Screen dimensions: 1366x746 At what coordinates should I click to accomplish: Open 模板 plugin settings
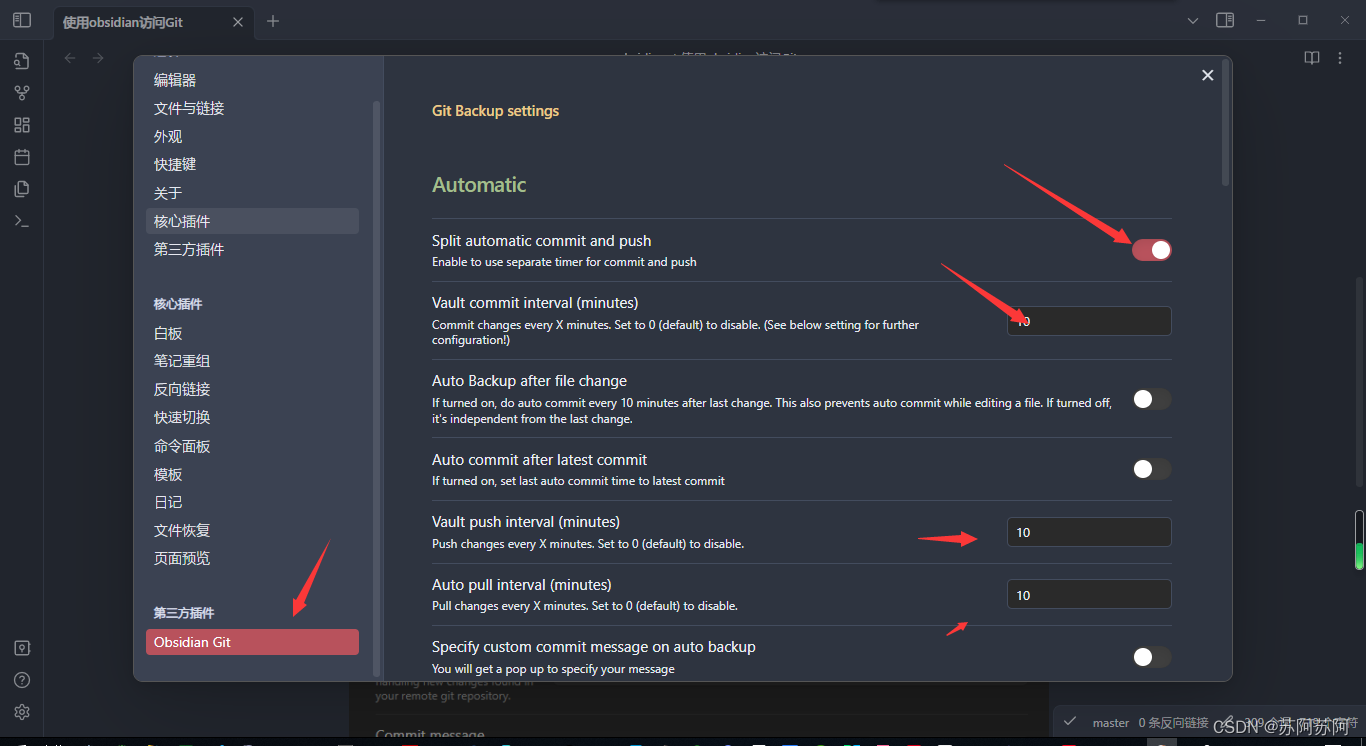click(252, 474)
